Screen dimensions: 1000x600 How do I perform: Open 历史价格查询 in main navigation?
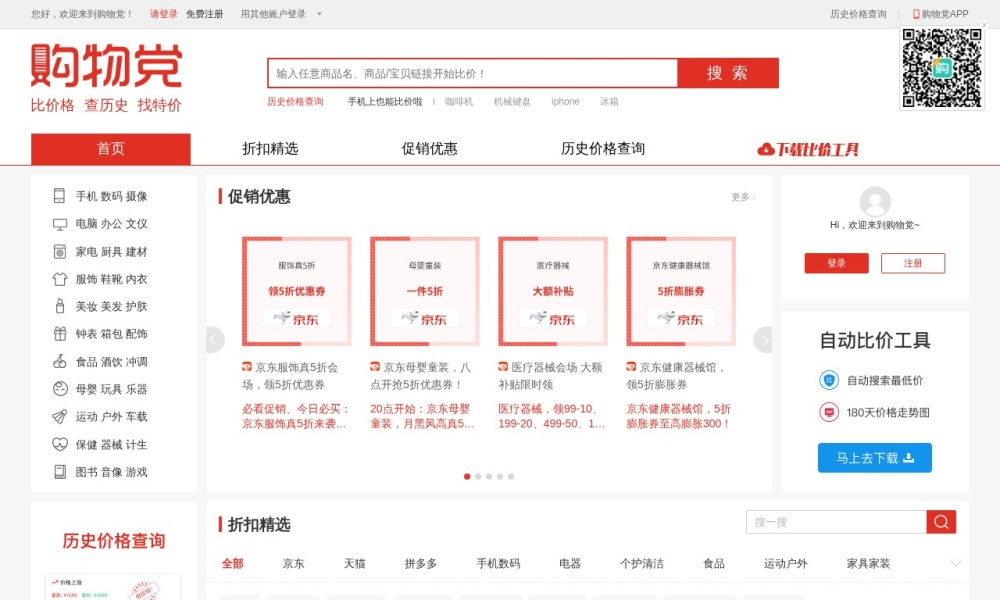point(603,149)
